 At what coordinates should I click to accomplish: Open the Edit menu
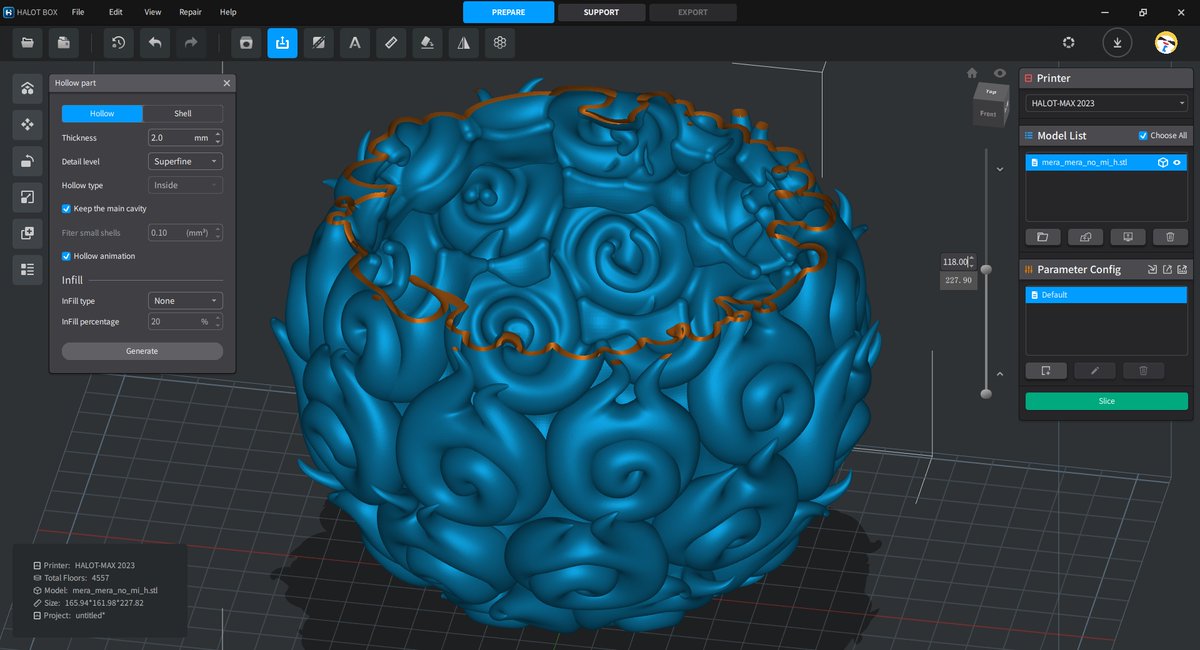click(116, 12)
